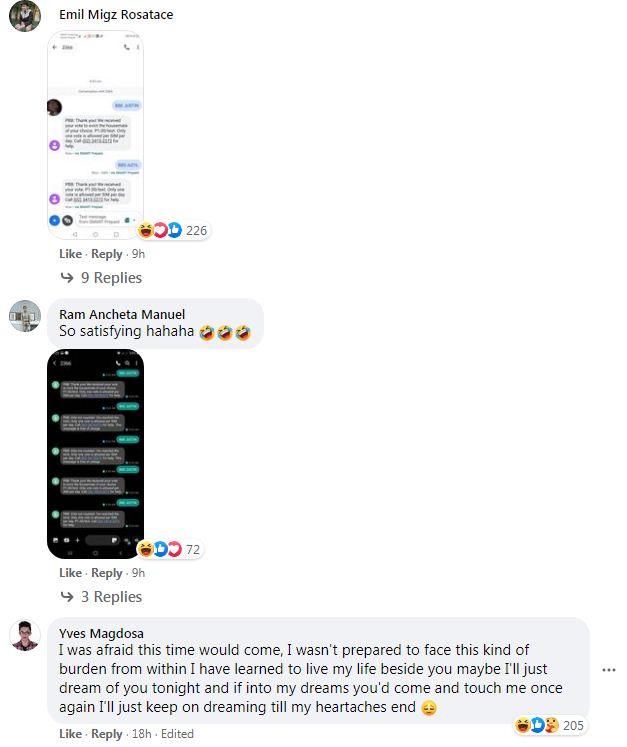Reply to Emil Migz Rosatace's comment
The width and height of the screenshot is (627, 747).
[107, 254]
